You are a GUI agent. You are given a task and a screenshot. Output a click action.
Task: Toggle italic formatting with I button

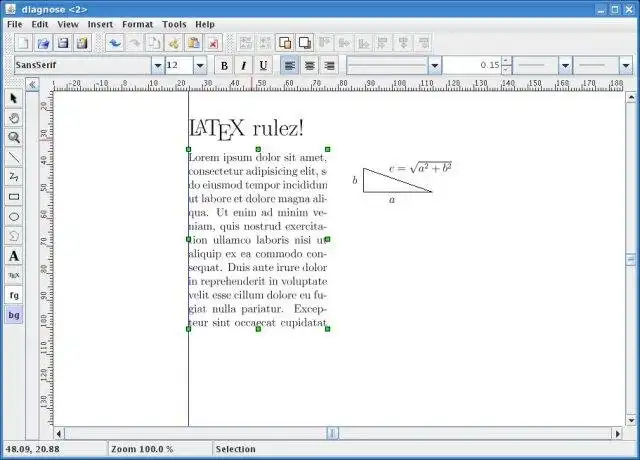244,65
